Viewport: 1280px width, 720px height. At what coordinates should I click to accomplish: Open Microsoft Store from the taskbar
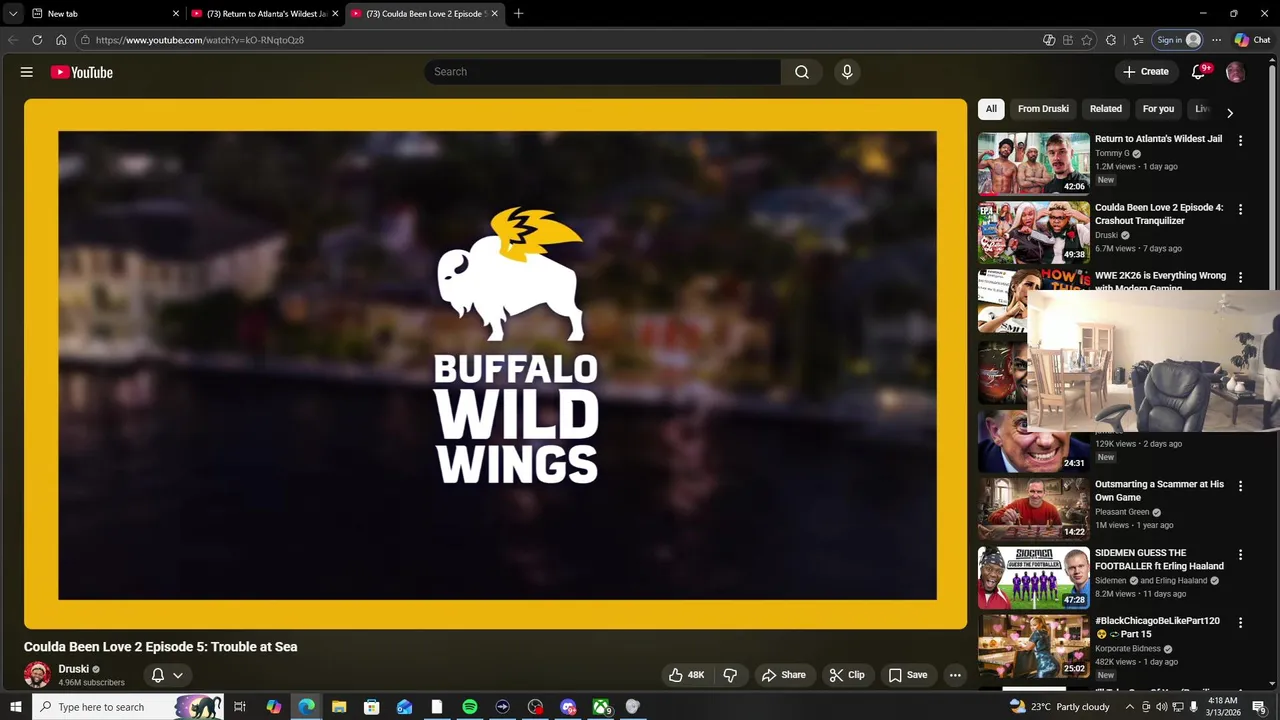[x=371, y=707]
